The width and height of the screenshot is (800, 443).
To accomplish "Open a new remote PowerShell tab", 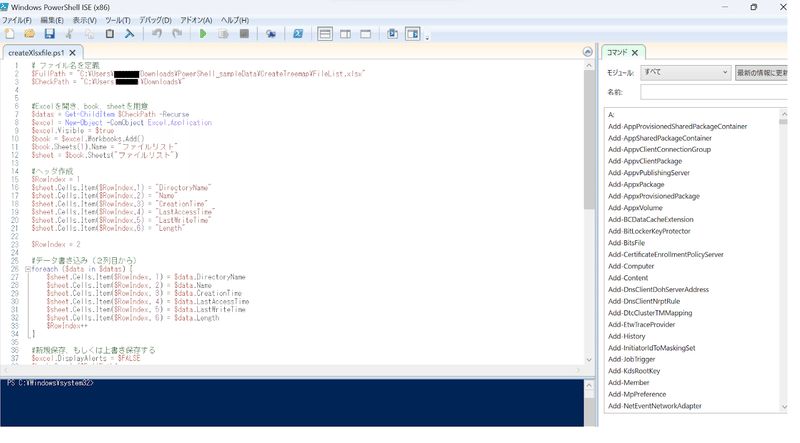I will 270,34.
